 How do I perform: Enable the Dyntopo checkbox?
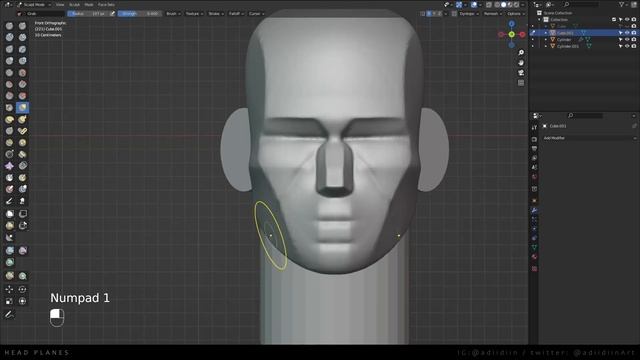(x=454, y=13)
